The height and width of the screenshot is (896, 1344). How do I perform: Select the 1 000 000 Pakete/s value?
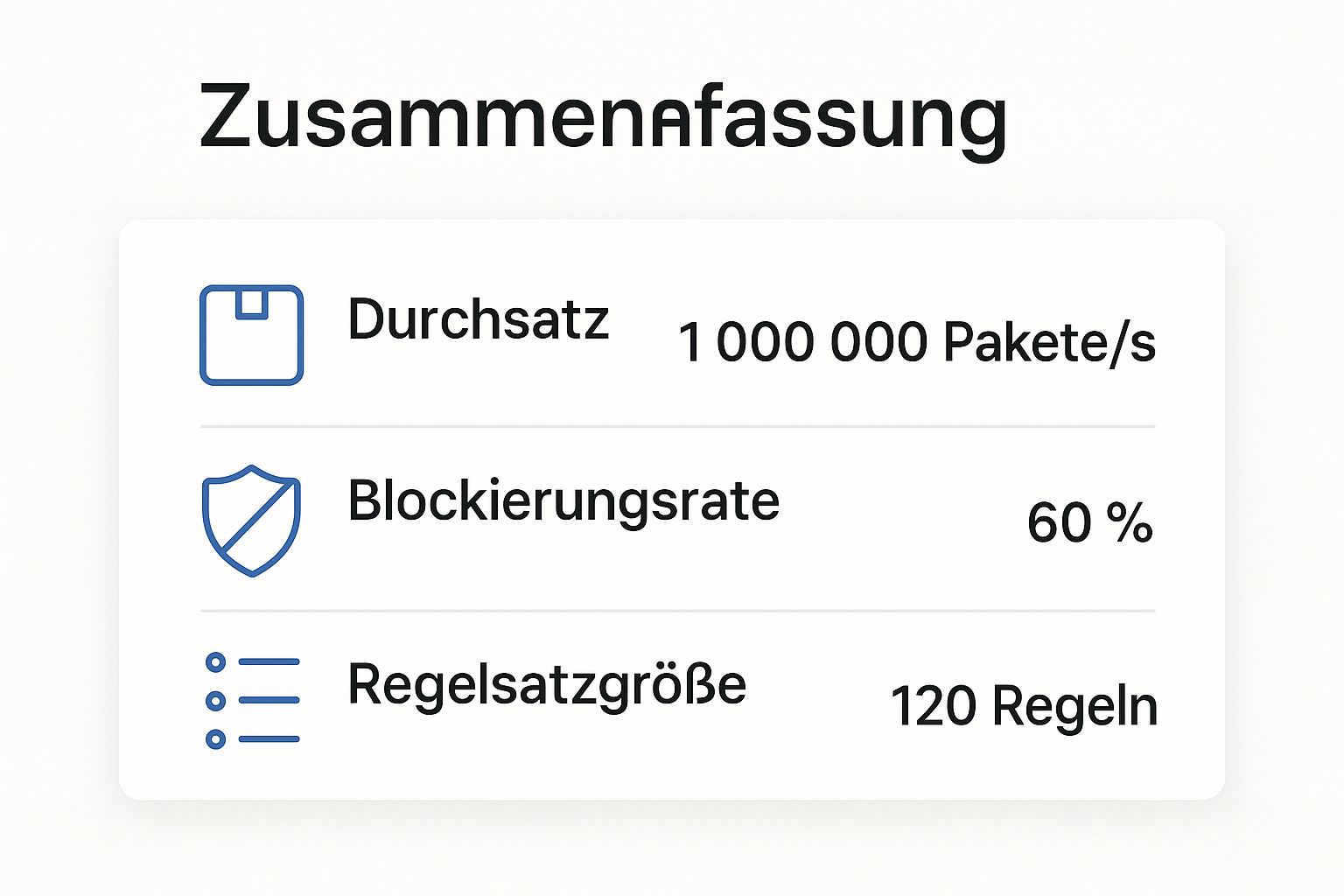[917, 342]
